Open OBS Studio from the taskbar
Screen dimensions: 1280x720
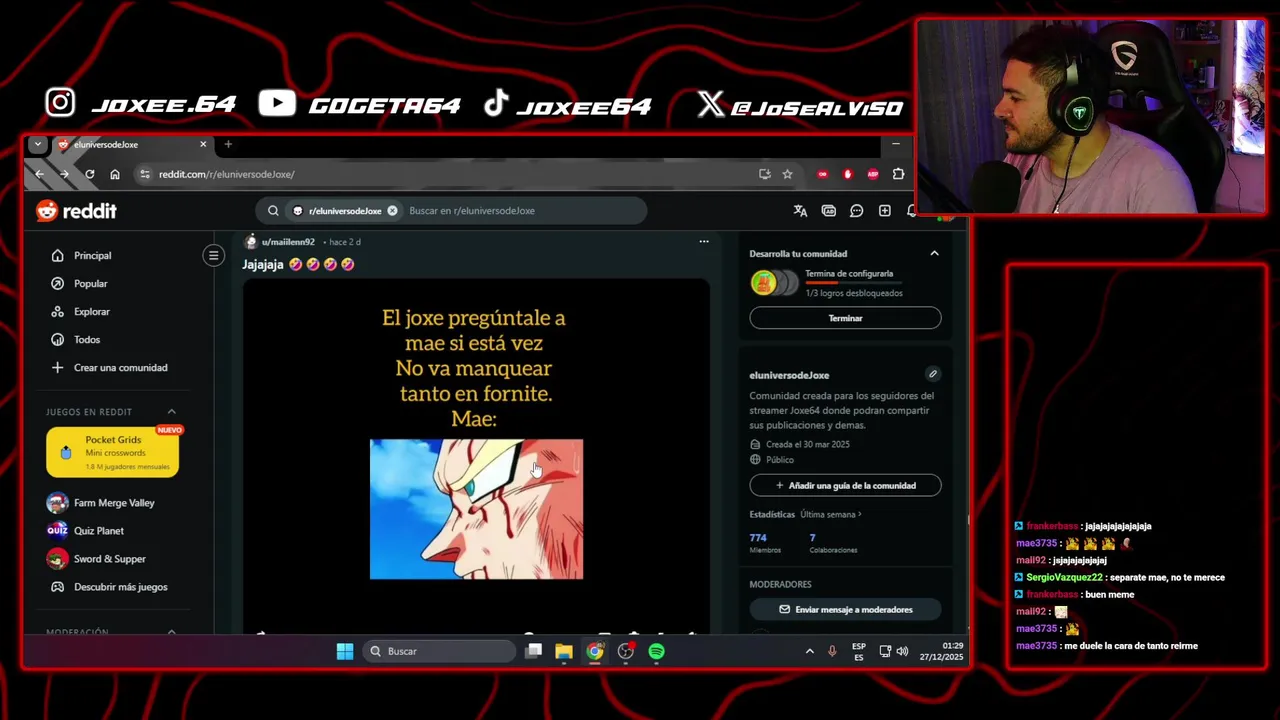pyautogui.click(x=626, y=651)
